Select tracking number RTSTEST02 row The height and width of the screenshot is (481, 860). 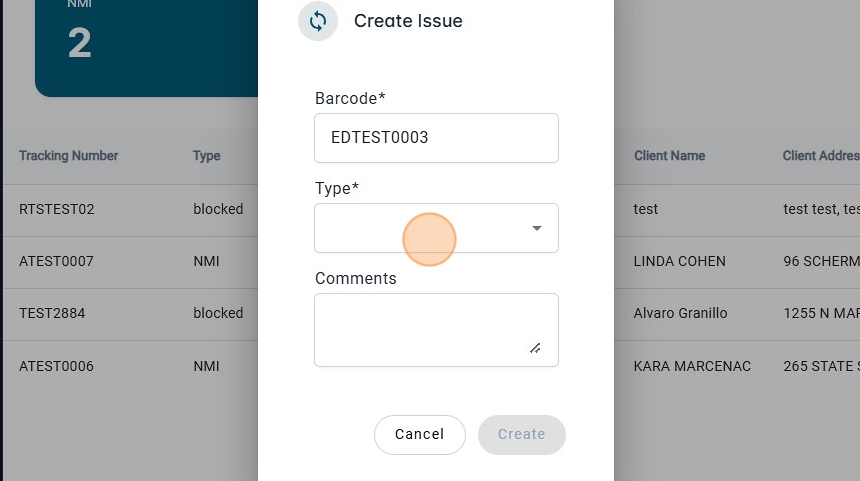pyautogui.click(x=56, y=209)
